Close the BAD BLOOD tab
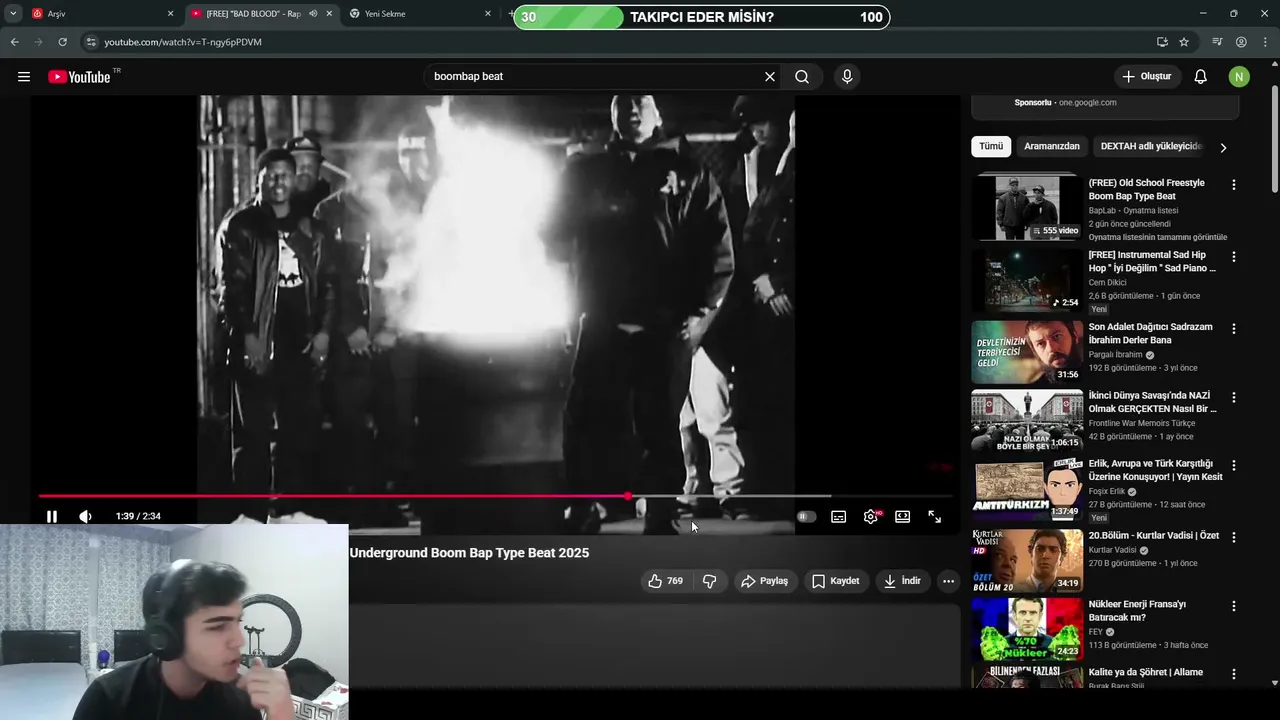Image resolution: width=1280 pixels, height=720 pixels. pos(329,14)
